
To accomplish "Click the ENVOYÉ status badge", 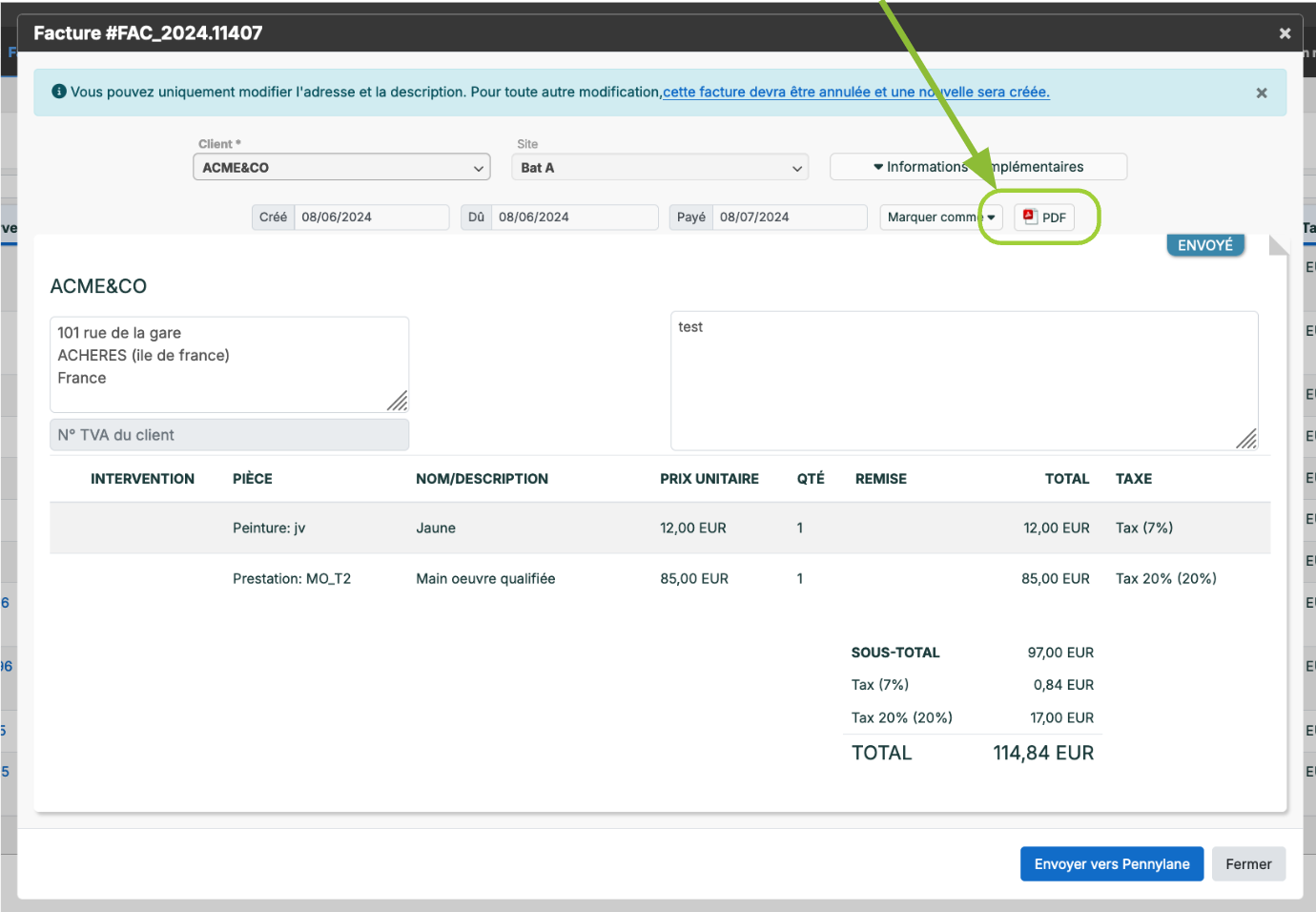I will (x=1205, y=245).
